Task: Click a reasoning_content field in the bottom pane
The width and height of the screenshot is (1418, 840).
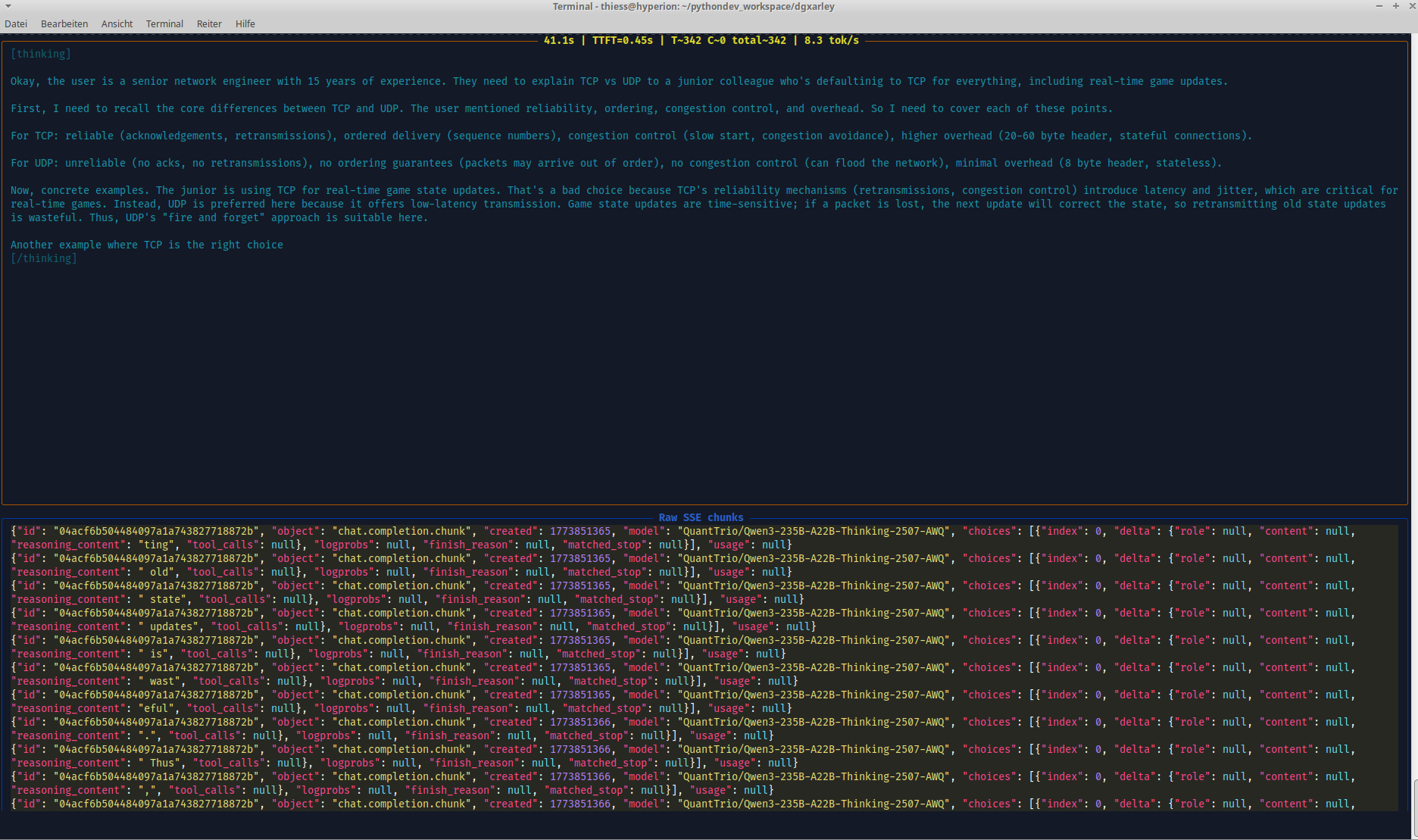Action: click(67, 544)
